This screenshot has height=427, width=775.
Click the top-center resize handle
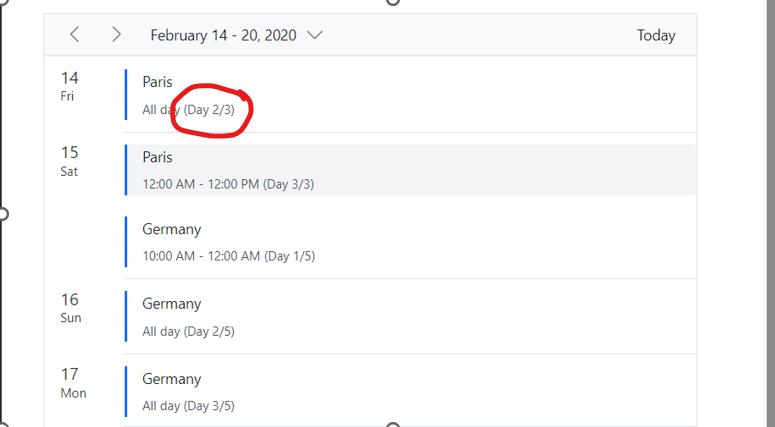click(393, 2)
